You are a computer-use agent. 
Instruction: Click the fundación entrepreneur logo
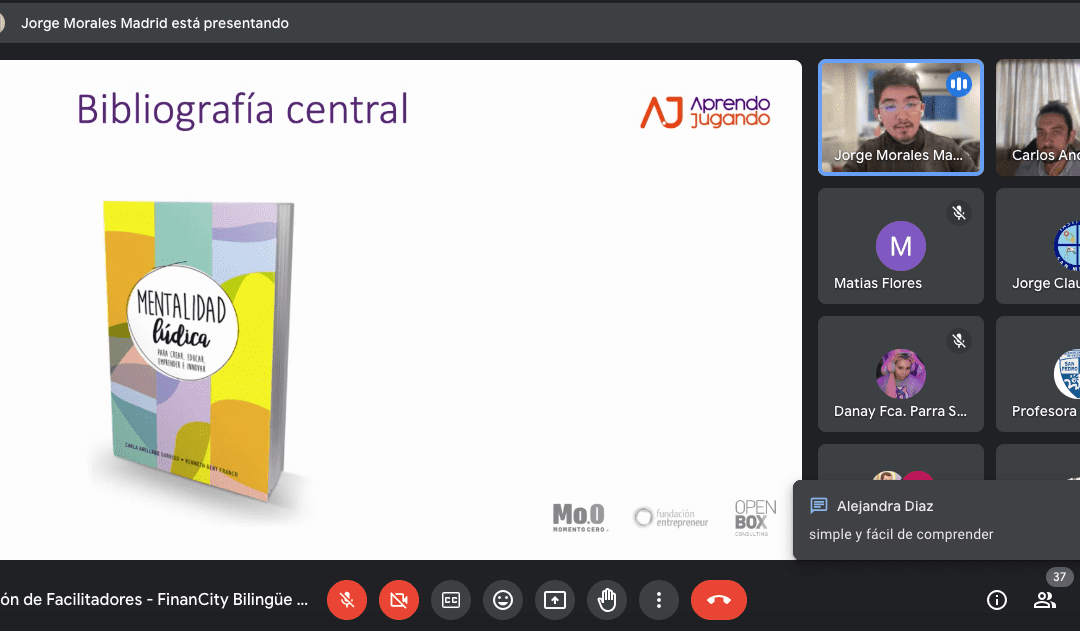(671, 517)
